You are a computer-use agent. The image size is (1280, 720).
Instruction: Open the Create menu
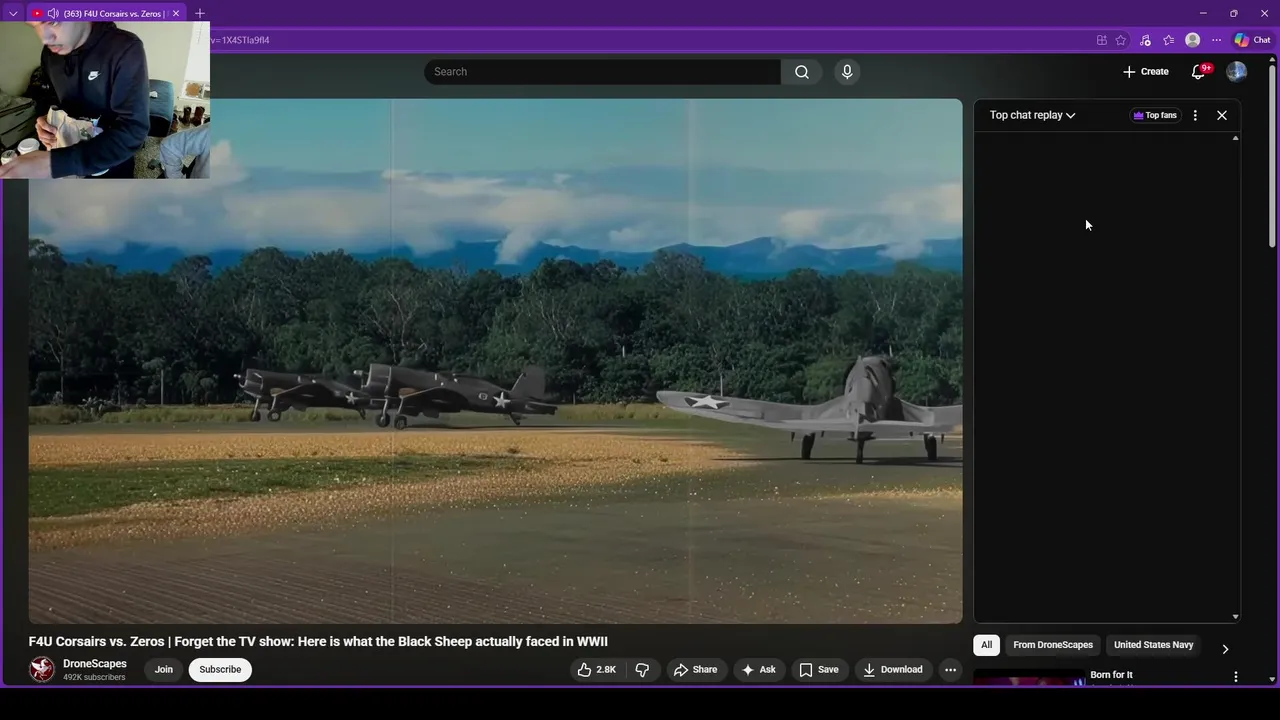coord(1145,72)
